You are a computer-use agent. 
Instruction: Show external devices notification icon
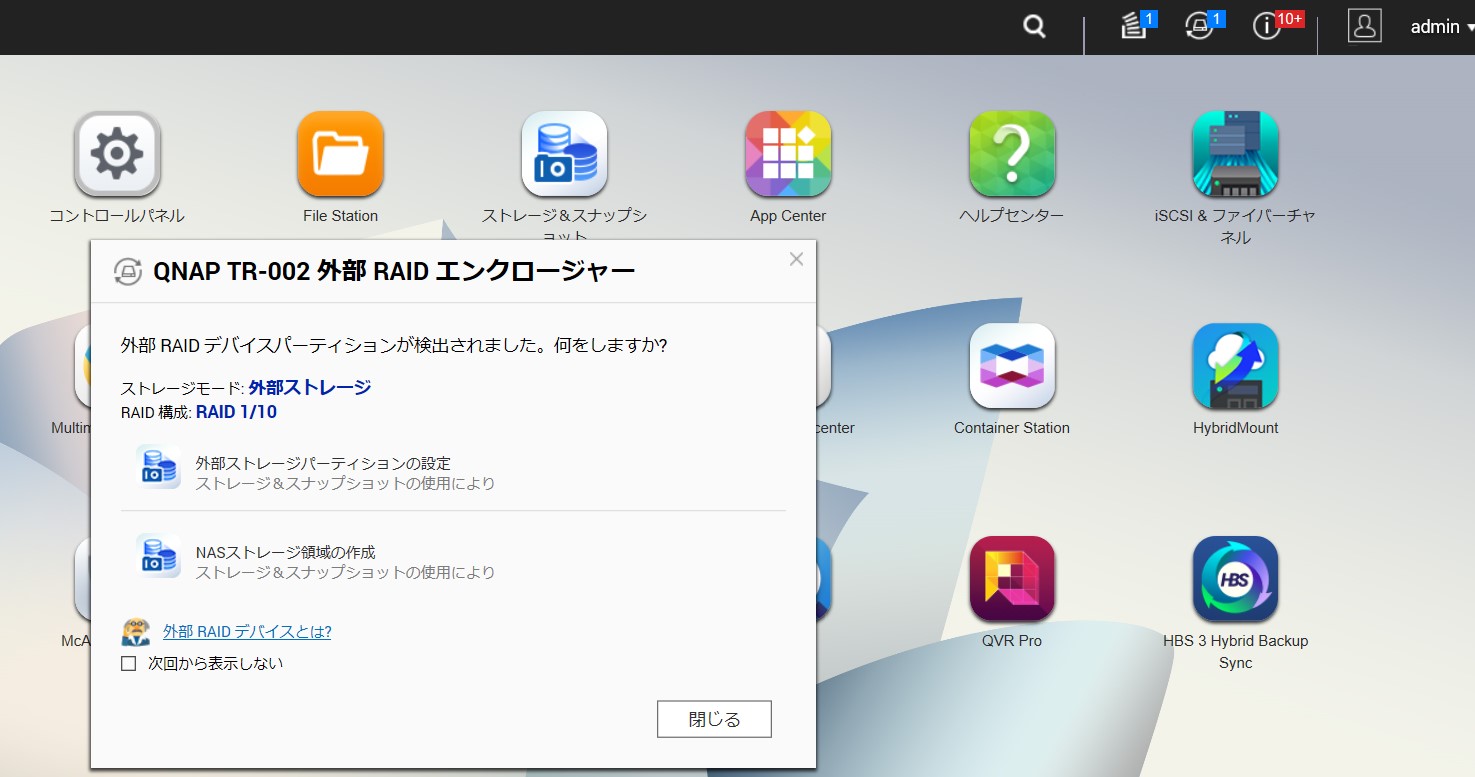point(1199,27)
